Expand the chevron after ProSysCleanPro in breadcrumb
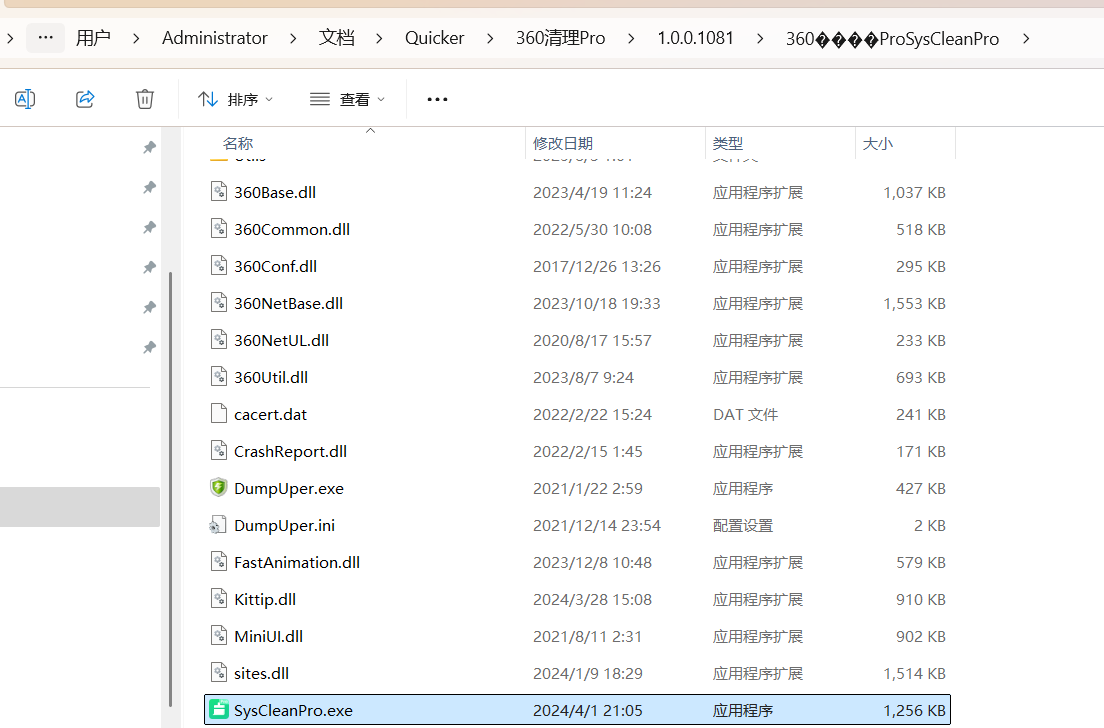 pyautogui.click(x=1026, y=38)
